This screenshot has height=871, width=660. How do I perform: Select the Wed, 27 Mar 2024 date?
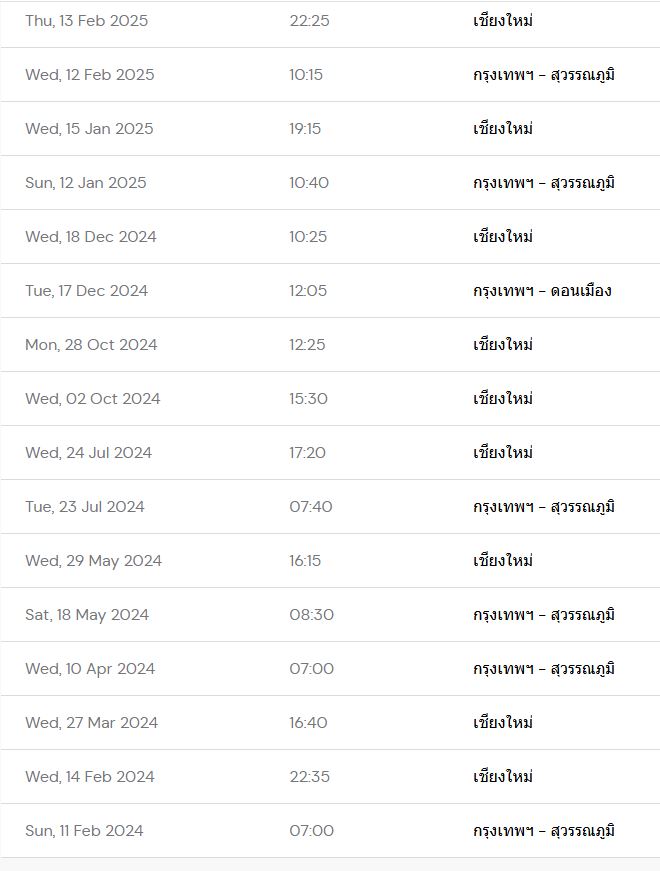91,723
